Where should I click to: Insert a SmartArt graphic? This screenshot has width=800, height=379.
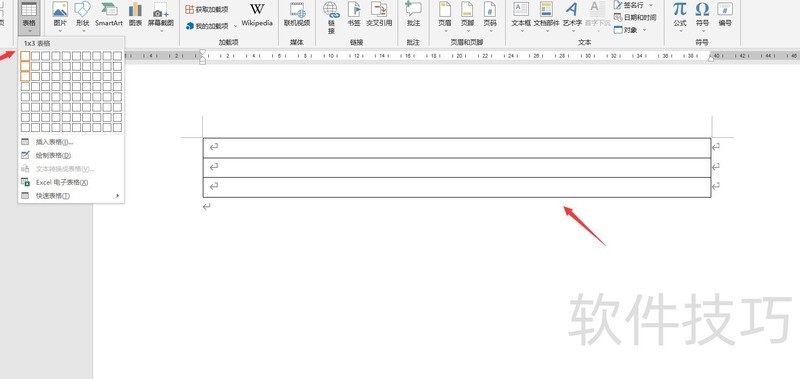click(109, 15)
